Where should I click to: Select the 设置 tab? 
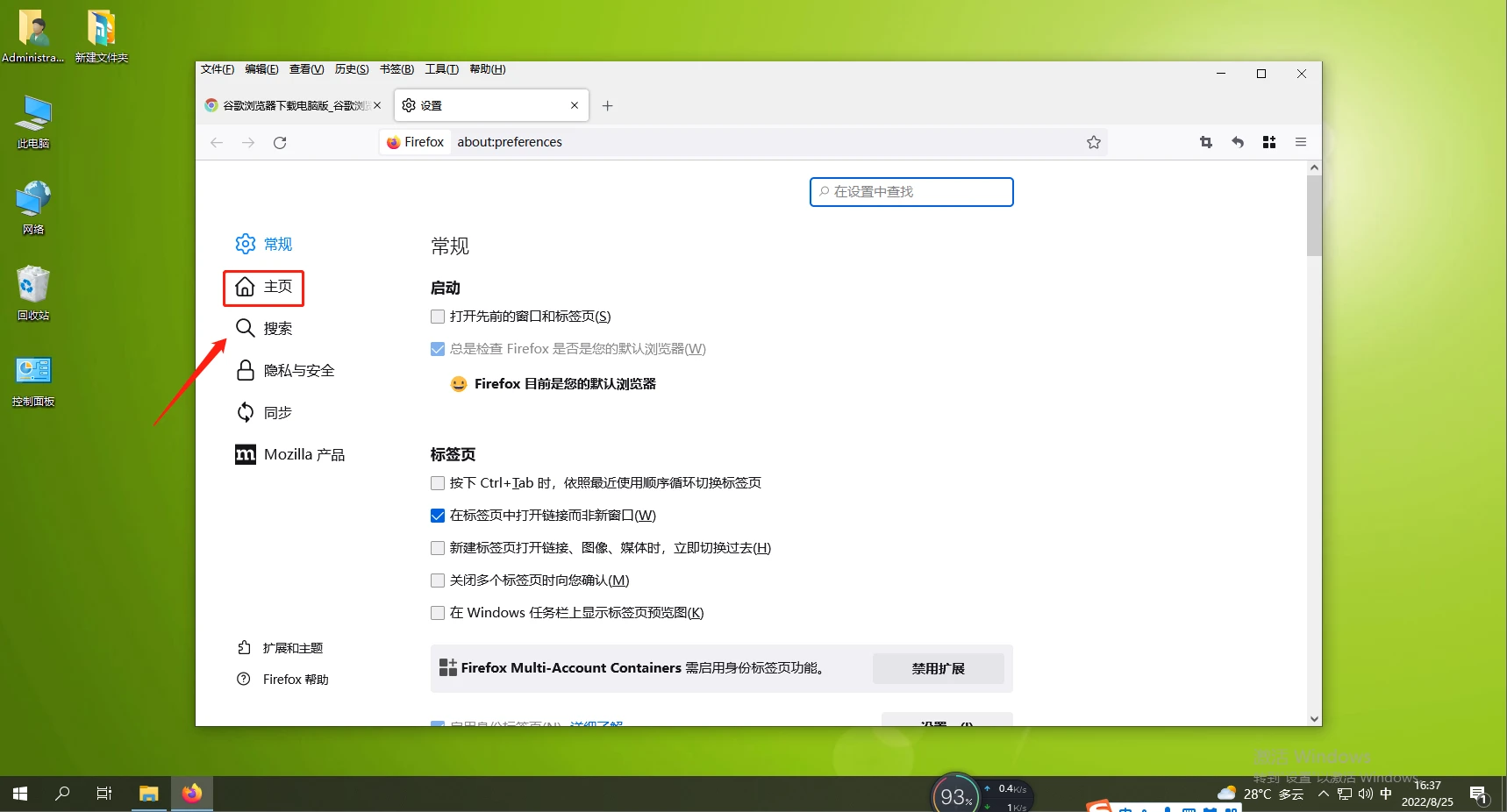(491, 105)
